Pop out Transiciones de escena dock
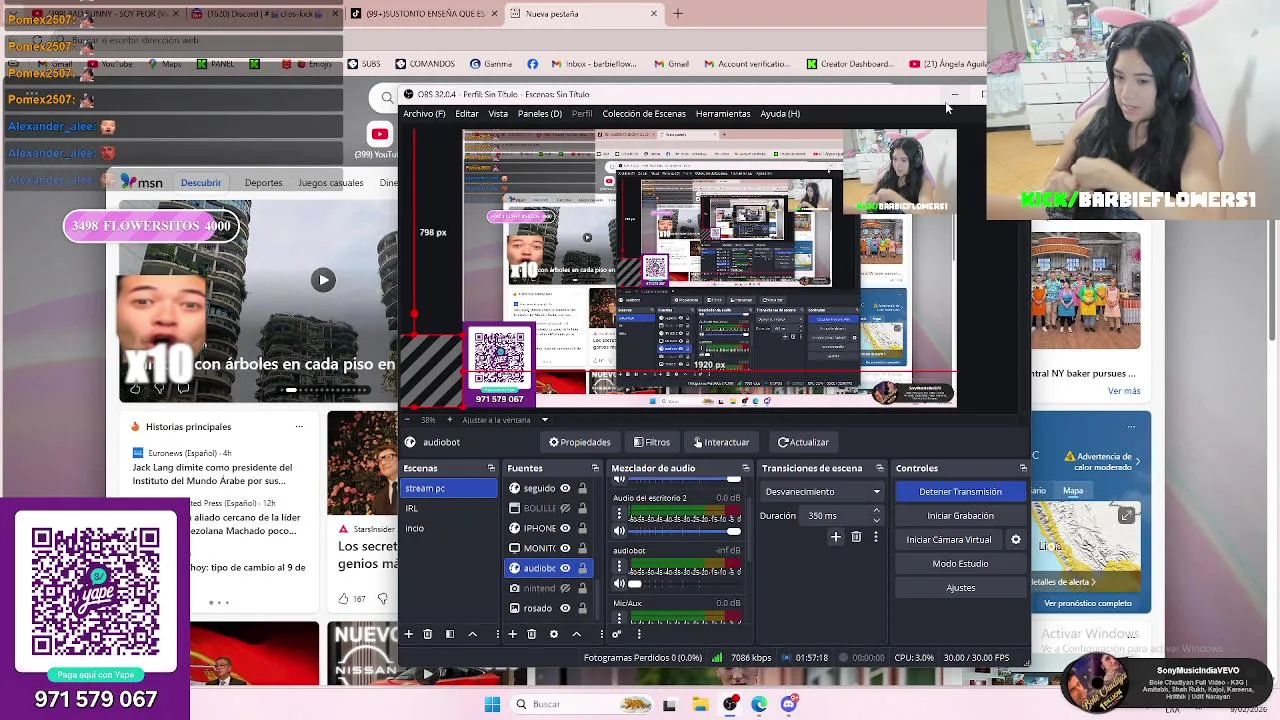1280x720 pixels. (880, 468)
